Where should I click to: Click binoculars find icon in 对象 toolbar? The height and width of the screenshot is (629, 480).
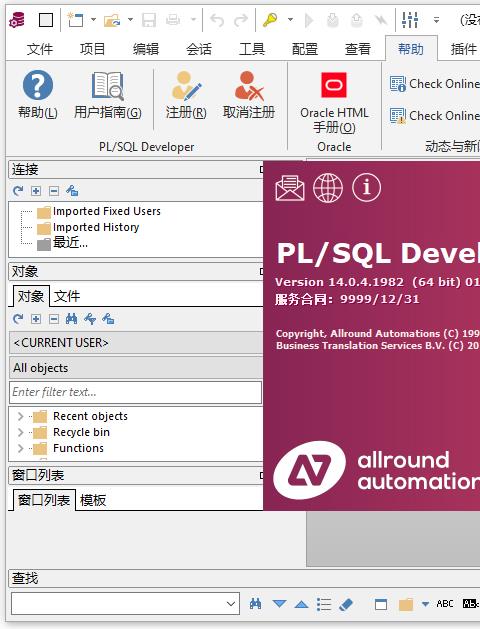pyautogui.click(x=71, y=319)
